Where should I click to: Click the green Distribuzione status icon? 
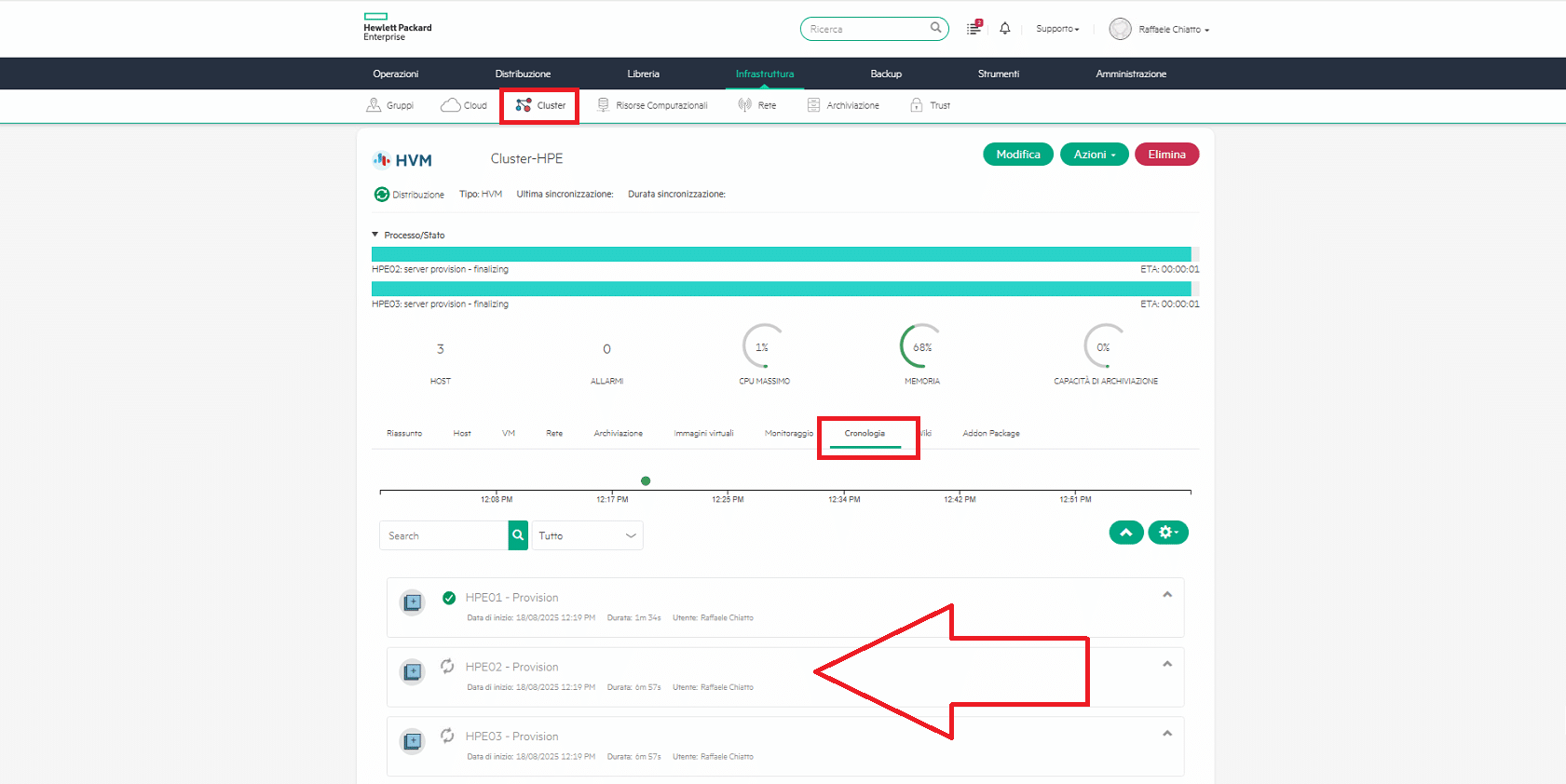[381, 195]
